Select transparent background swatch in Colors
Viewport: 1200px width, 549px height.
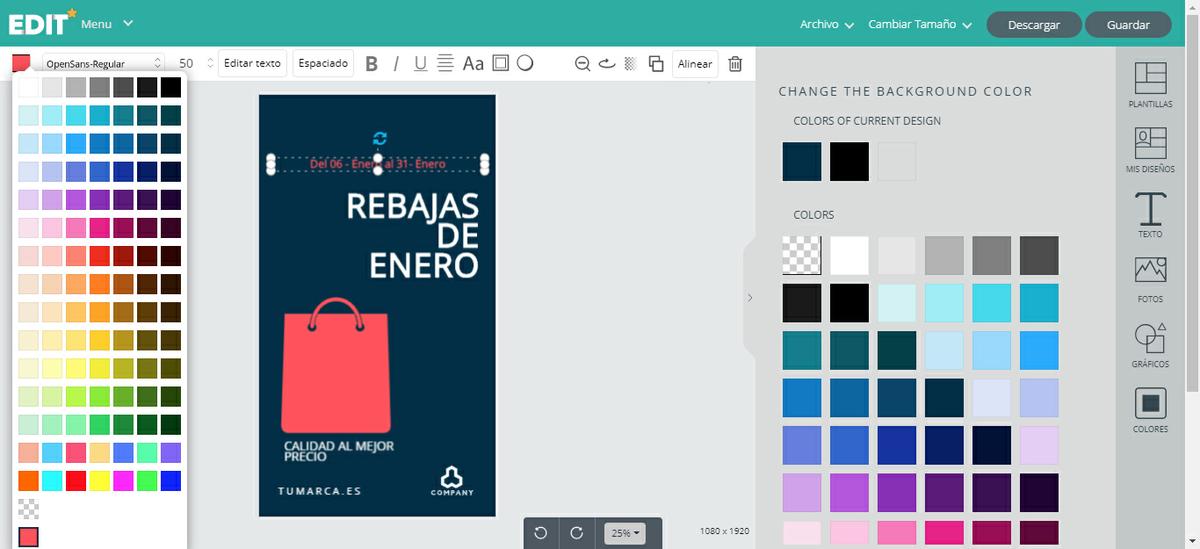[802, 255]
